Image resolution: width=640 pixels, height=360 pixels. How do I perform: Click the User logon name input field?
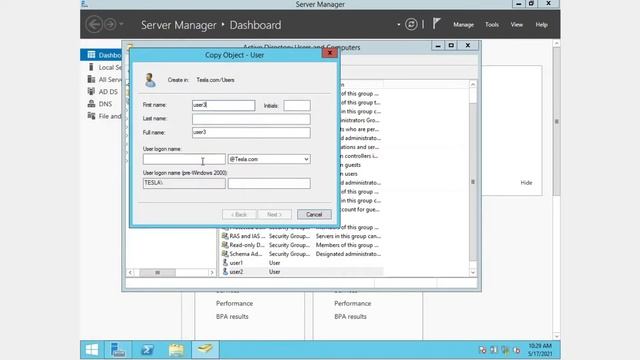184,159
